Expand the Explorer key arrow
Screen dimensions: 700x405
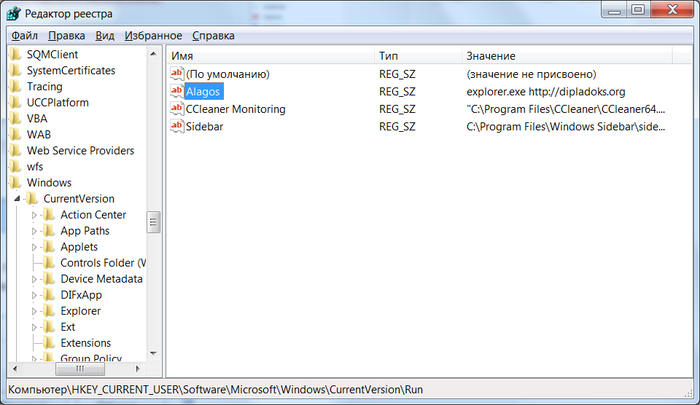click(34, 311)
